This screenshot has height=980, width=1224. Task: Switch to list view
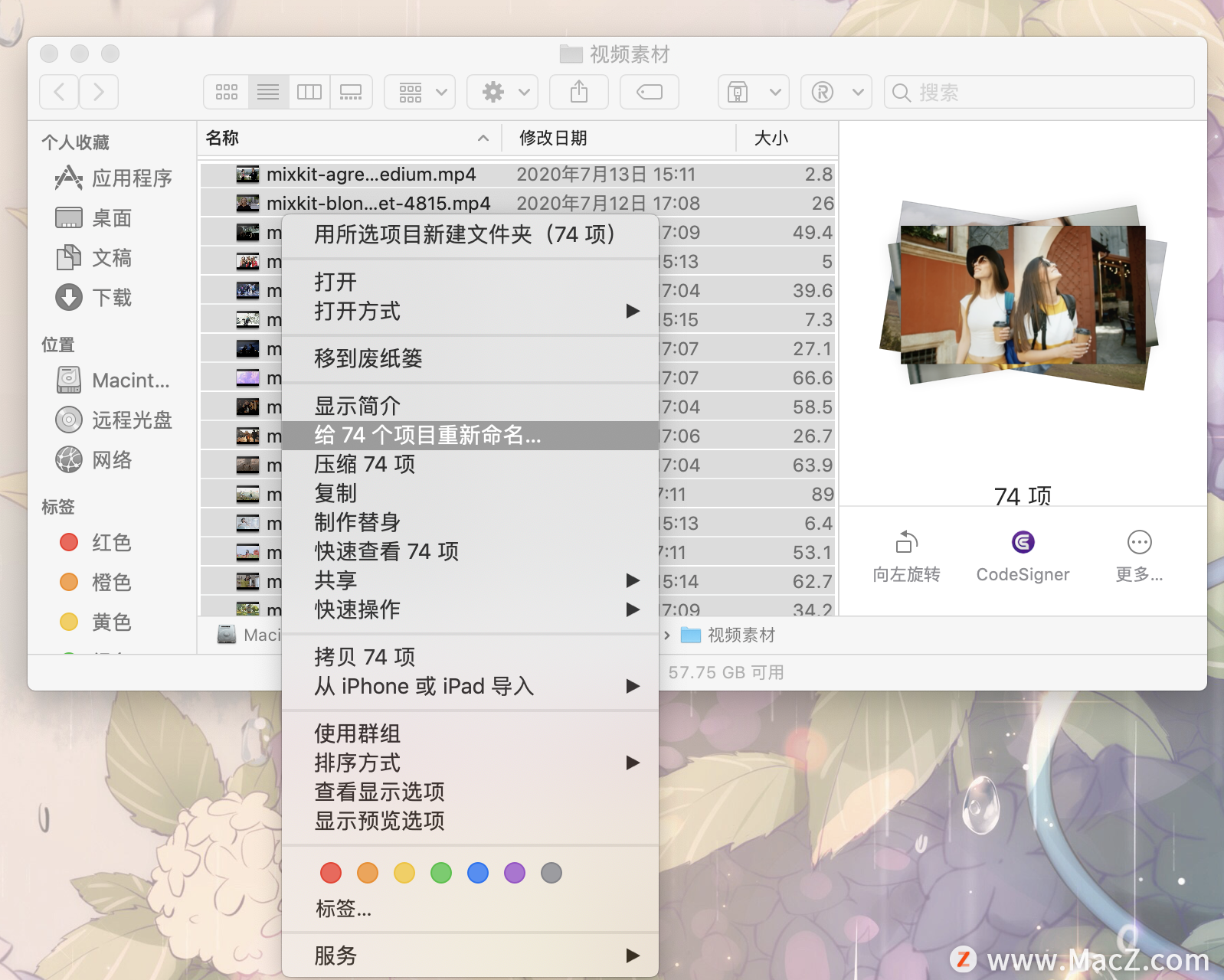tap(268, 93)
